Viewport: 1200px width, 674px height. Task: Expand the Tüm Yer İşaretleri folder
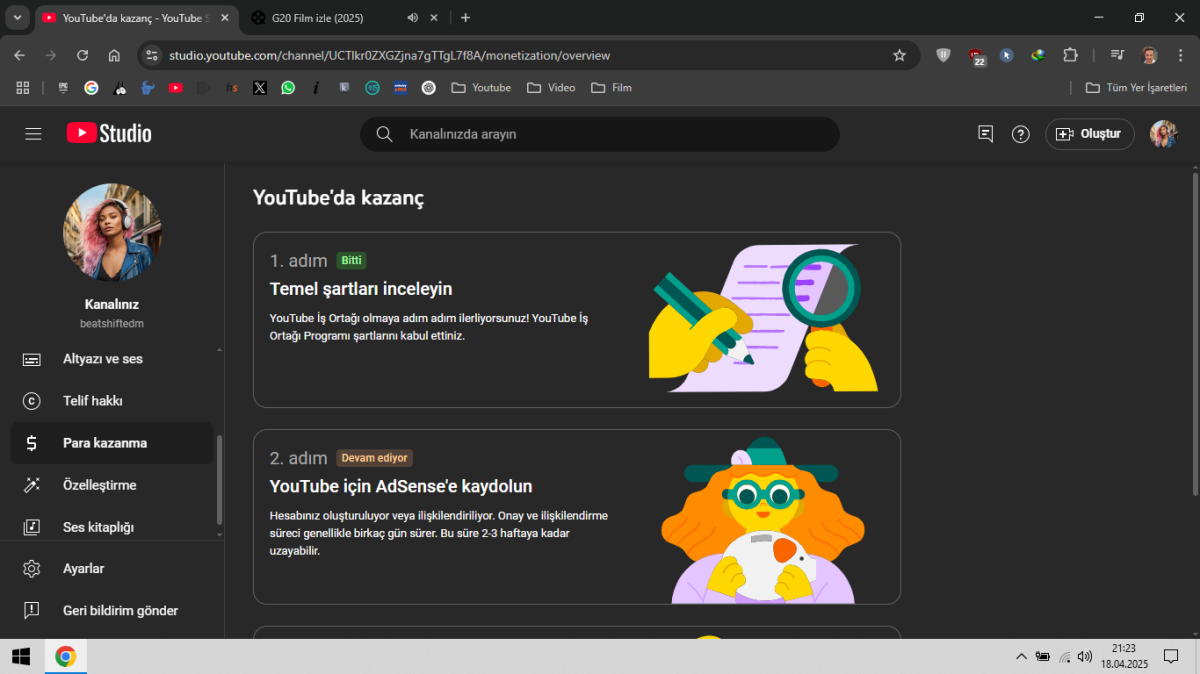tap(1136, 88)
